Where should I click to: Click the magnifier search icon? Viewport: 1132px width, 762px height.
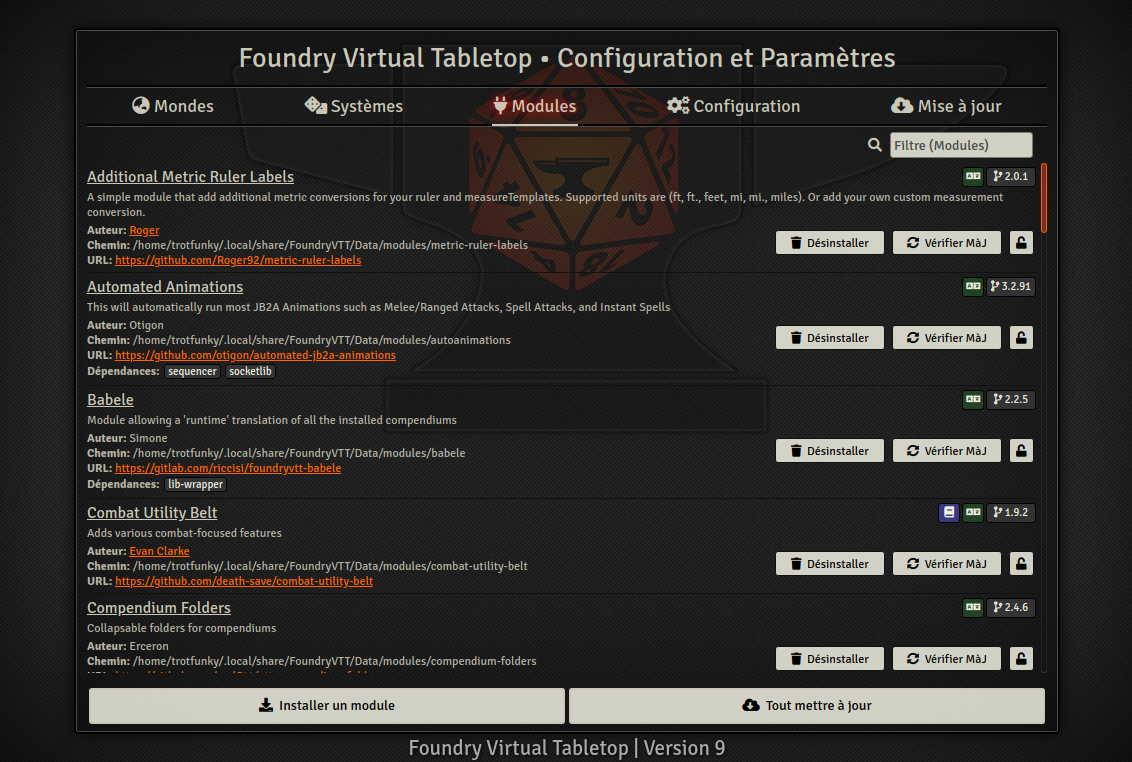tap(874, 145)
